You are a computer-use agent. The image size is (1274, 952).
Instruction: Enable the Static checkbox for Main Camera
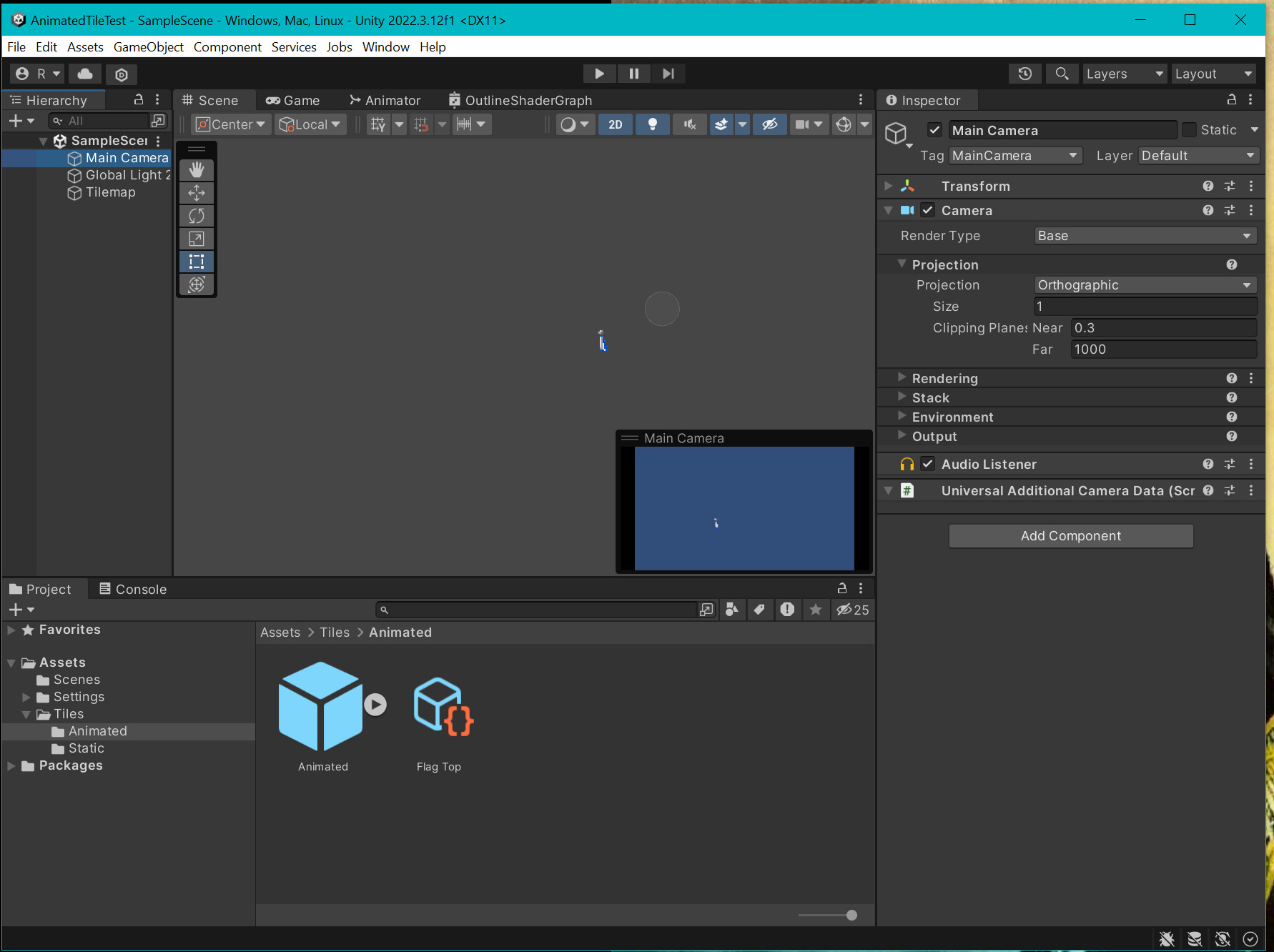click(x=1190, y=129)
